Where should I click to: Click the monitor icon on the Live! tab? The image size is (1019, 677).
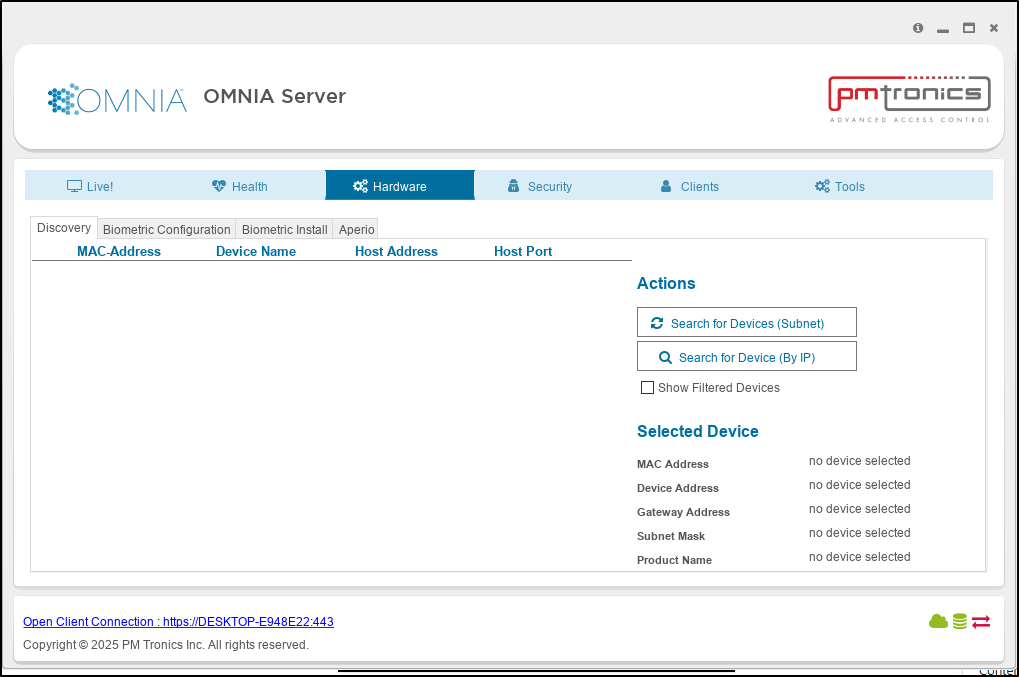[74, 186]
